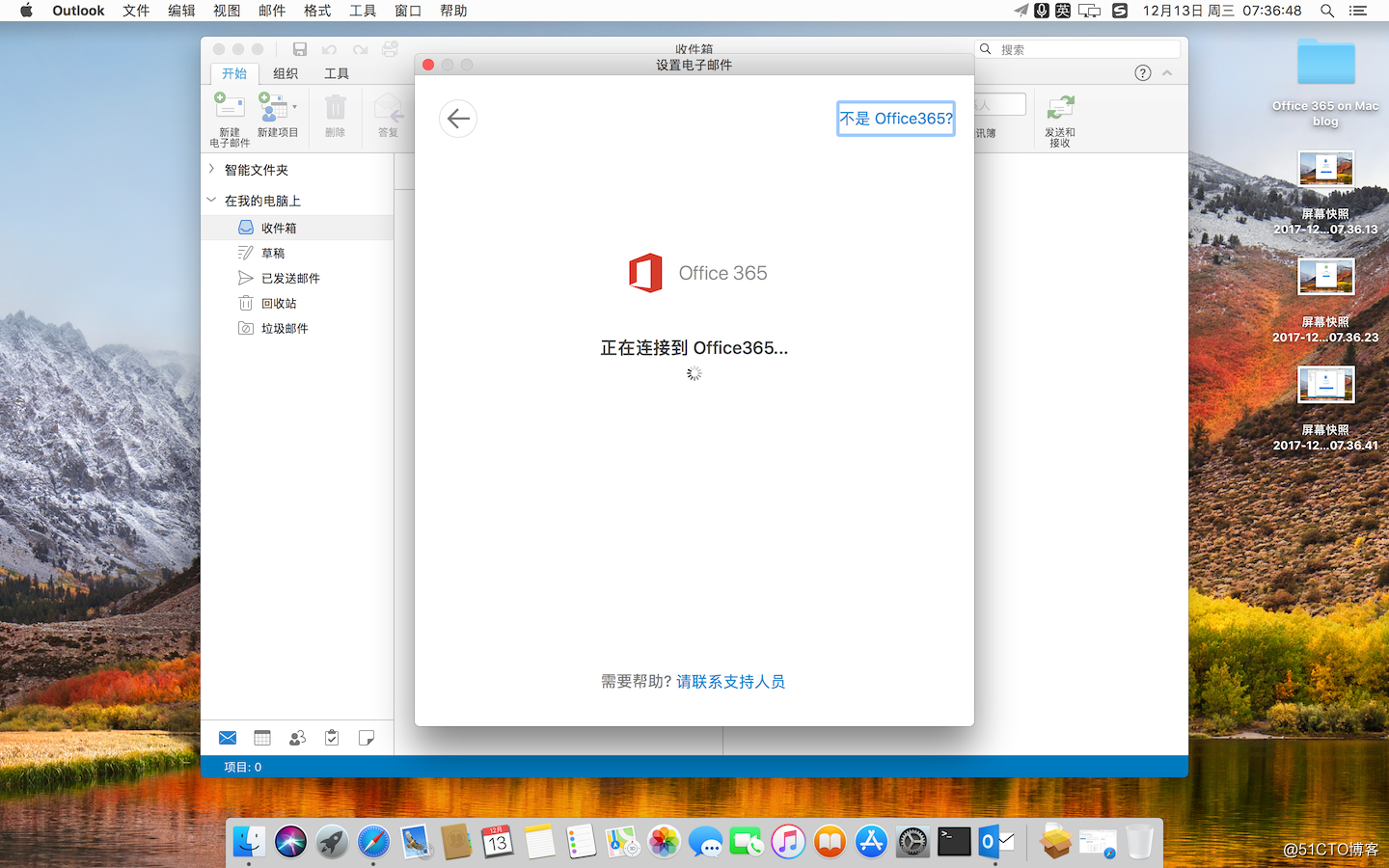Open the 格式 menu
Viewport: 1389px width, 868px height.
click(317, 11)
